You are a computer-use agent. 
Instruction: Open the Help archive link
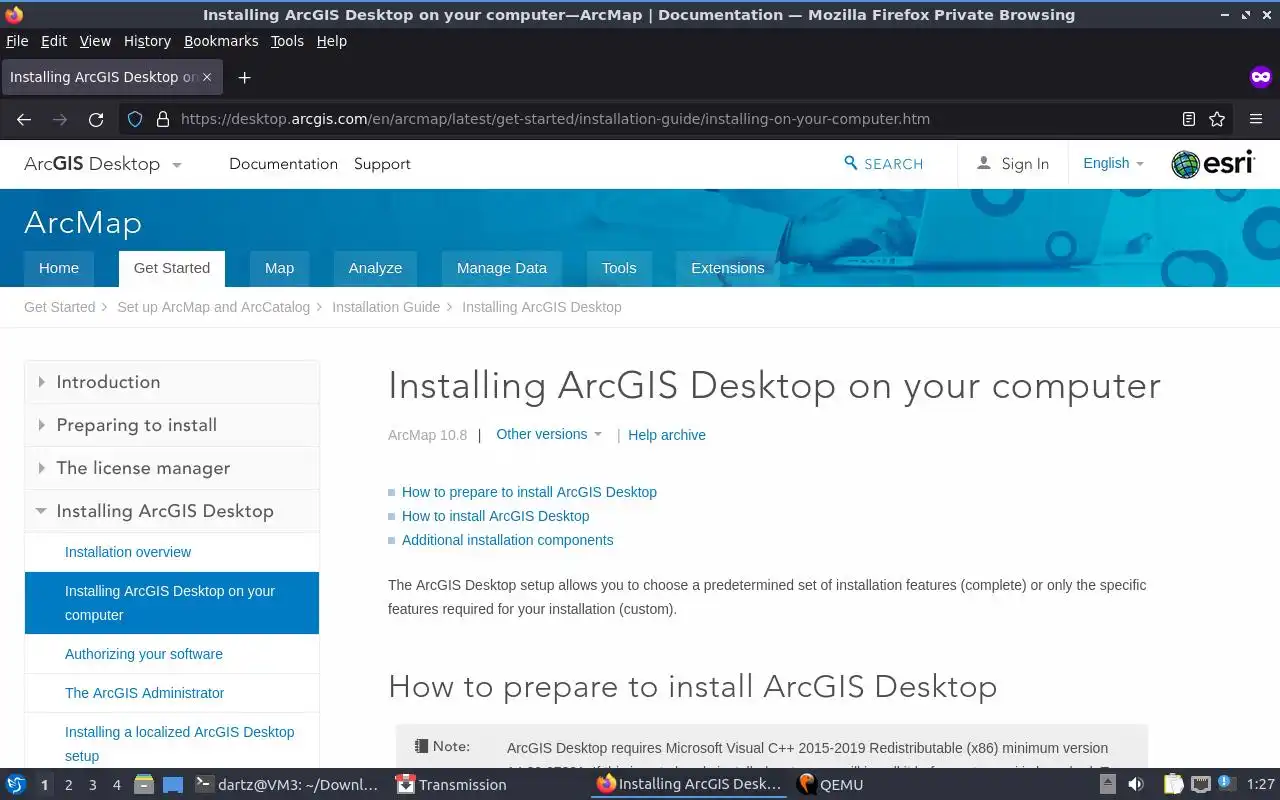coord(667,435)
